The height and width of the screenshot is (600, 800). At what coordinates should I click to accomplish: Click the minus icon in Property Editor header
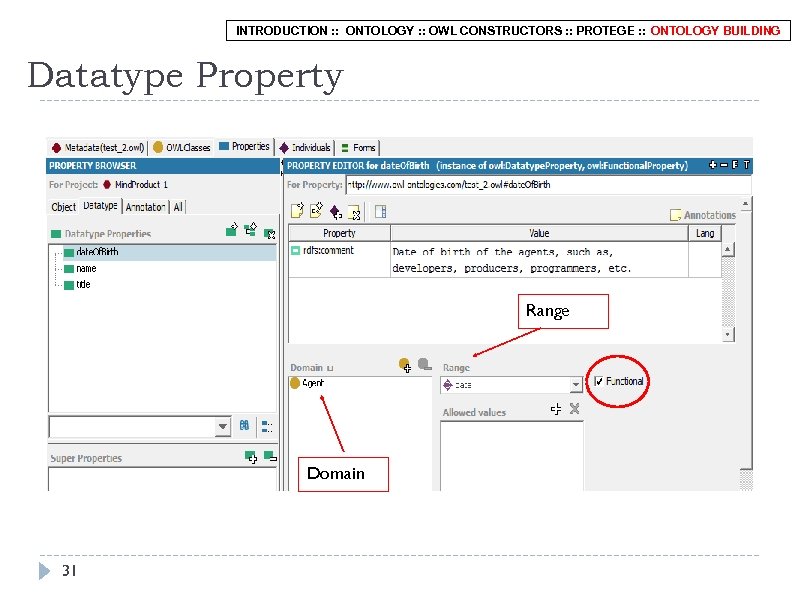(x=723, y=165)
